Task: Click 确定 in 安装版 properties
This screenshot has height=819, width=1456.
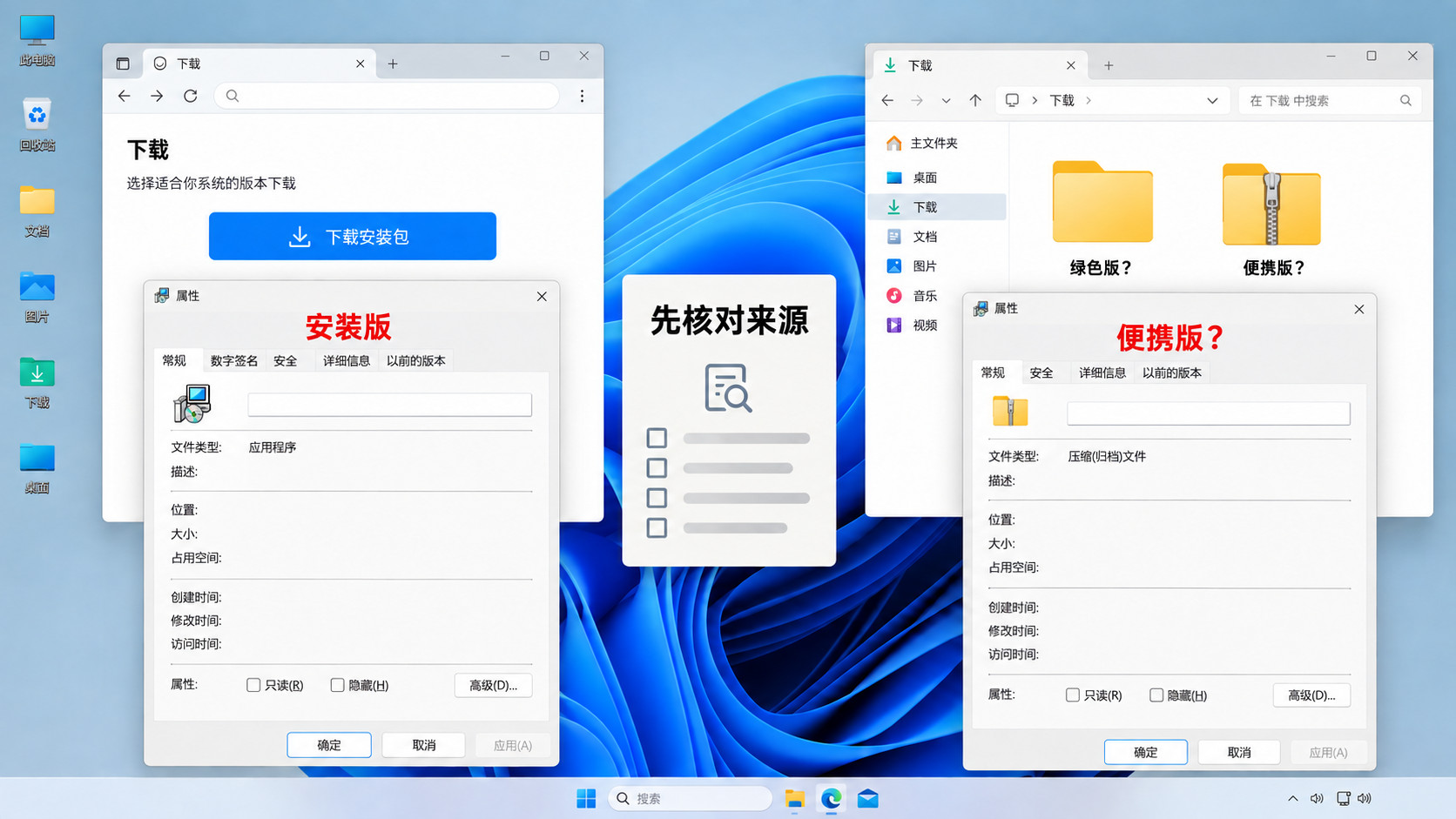Action: pos(329,745)
